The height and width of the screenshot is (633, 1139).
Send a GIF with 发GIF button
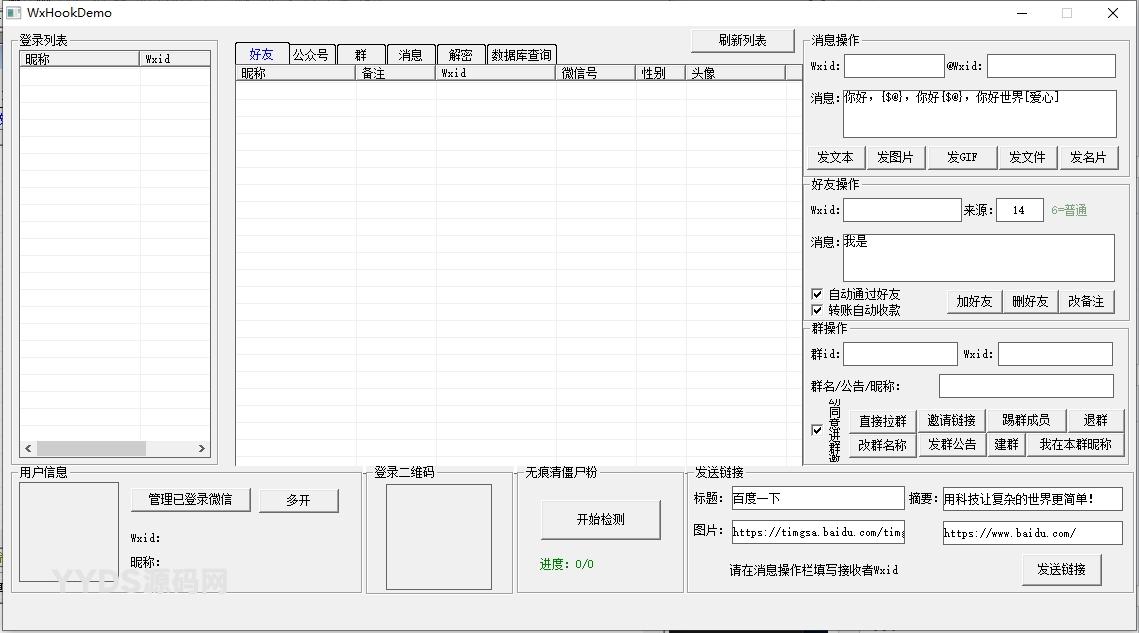coord(962,158)
